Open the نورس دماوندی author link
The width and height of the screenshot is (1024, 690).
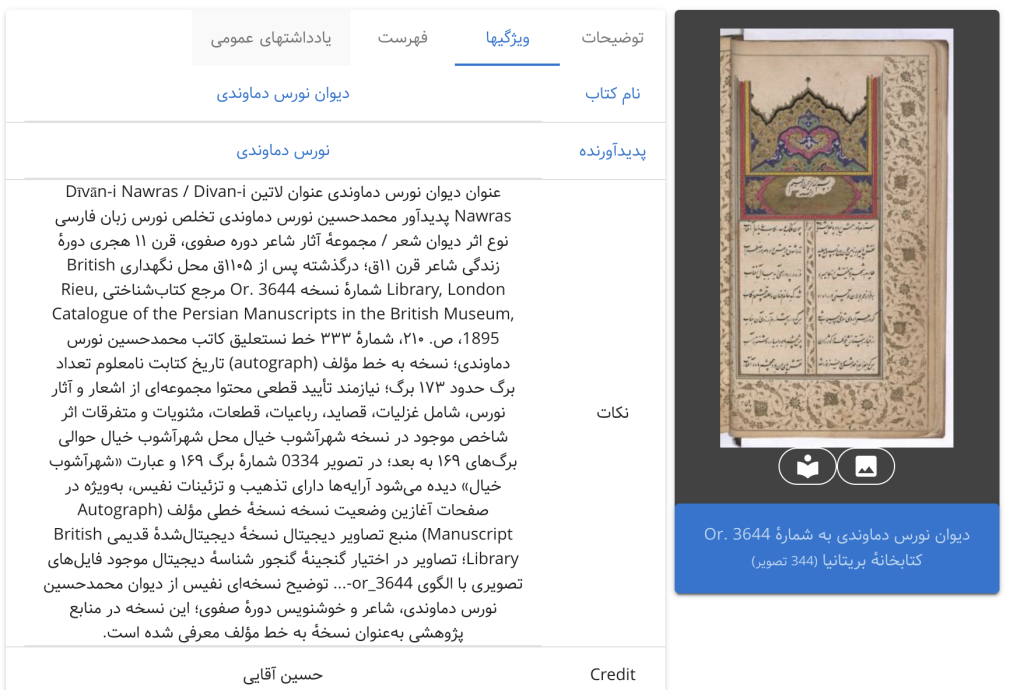[283, 151]
